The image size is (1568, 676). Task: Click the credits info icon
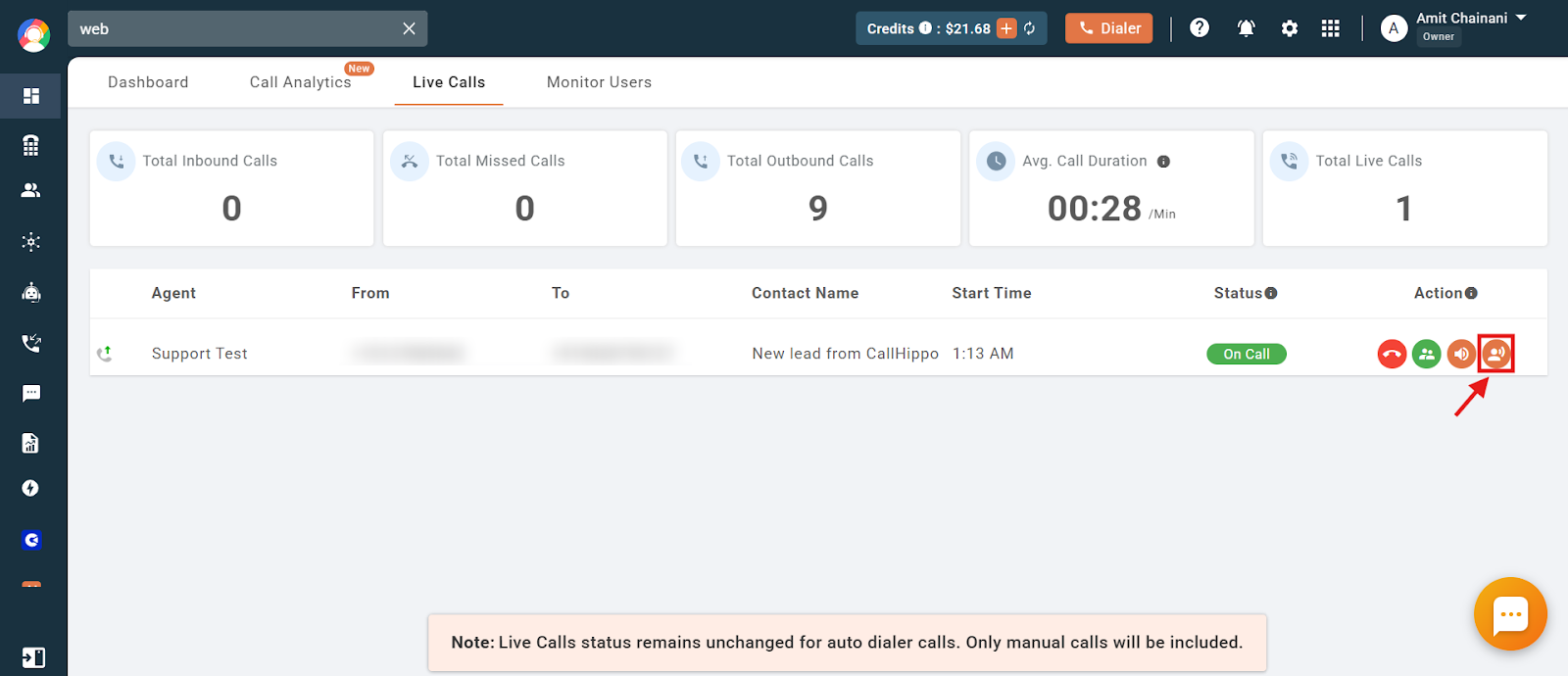(x=925, y=28)
